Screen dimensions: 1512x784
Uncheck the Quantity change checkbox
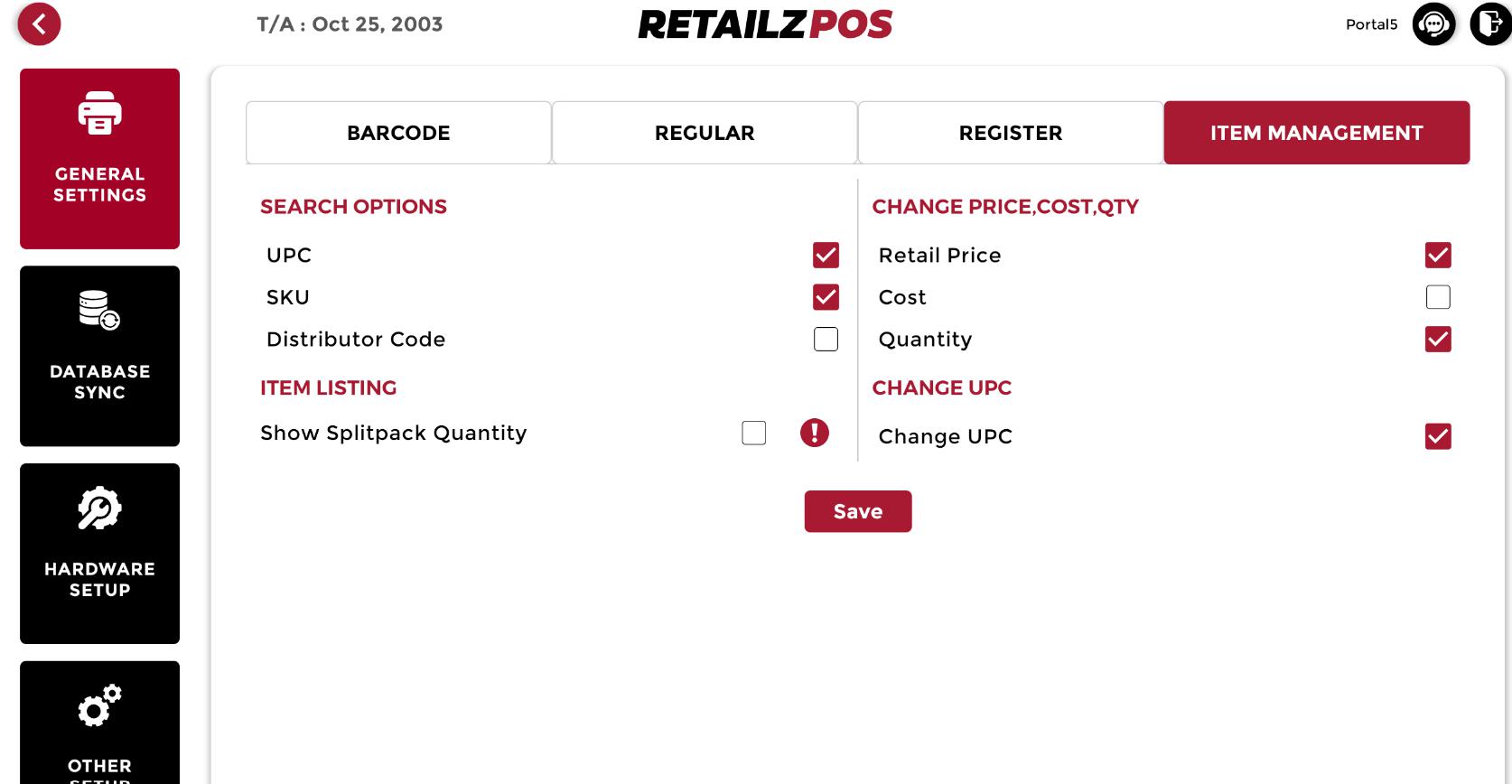click(x=1438, y=340)
